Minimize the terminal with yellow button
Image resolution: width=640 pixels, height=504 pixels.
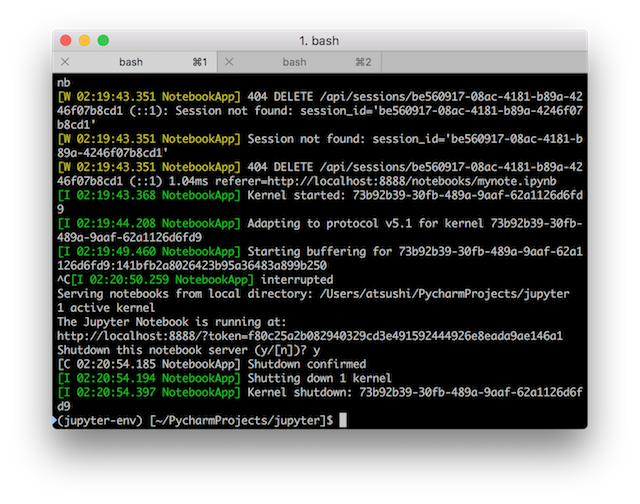(84, 40)
